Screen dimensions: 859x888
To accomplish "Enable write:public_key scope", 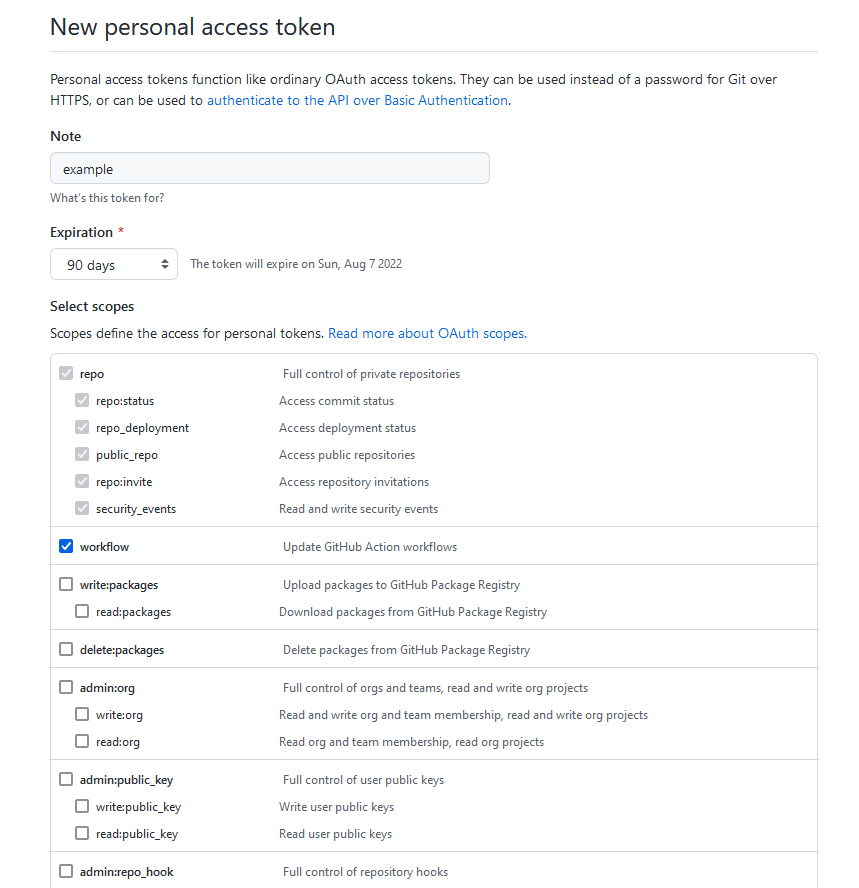I will 82,806.
